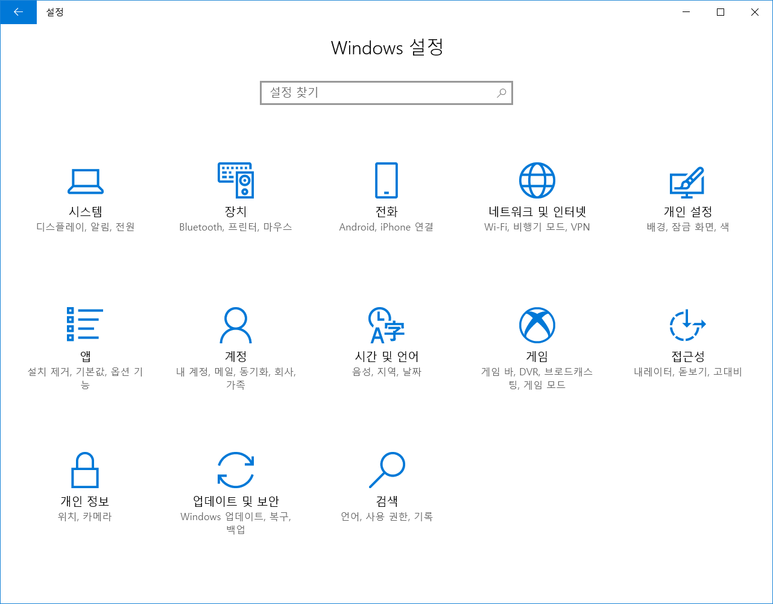Click the 게임 label

(x=537, y=356)
